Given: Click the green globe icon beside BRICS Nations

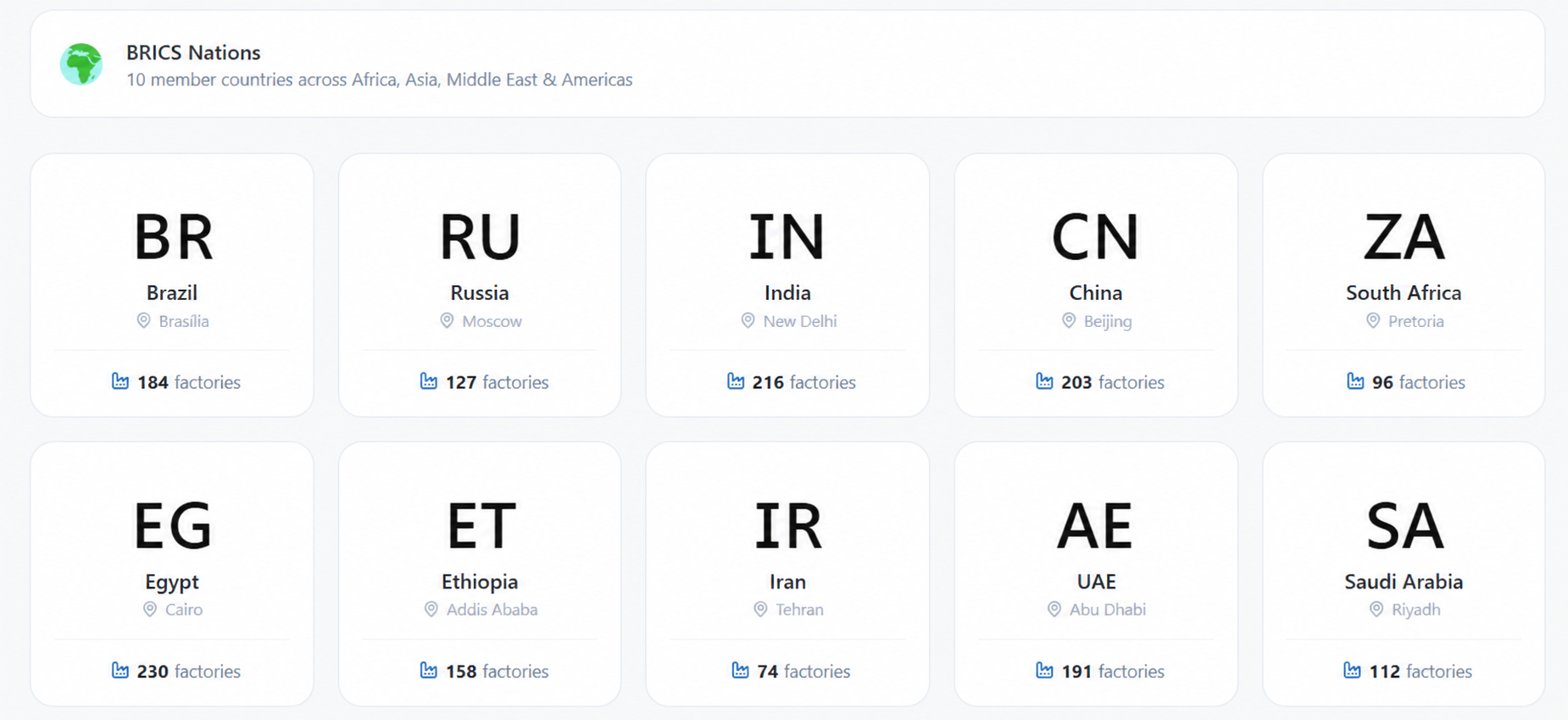Looking at the screenshot, I should coord(81,64).
